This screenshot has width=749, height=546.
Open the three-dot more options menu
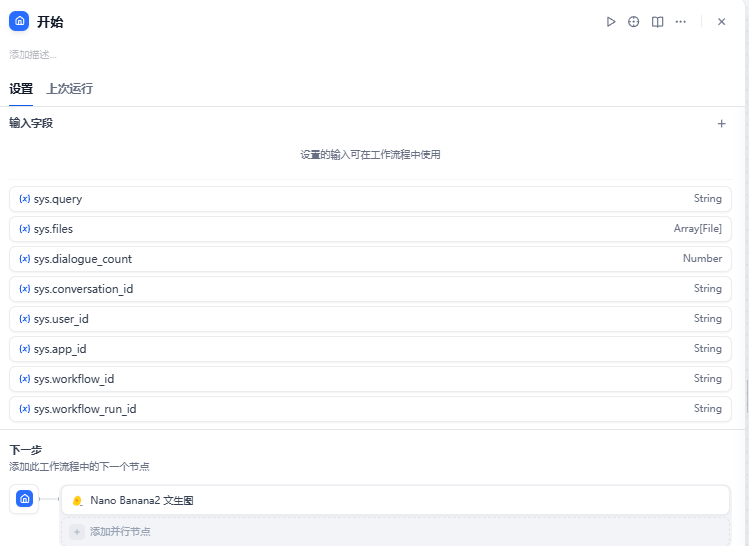681,22
